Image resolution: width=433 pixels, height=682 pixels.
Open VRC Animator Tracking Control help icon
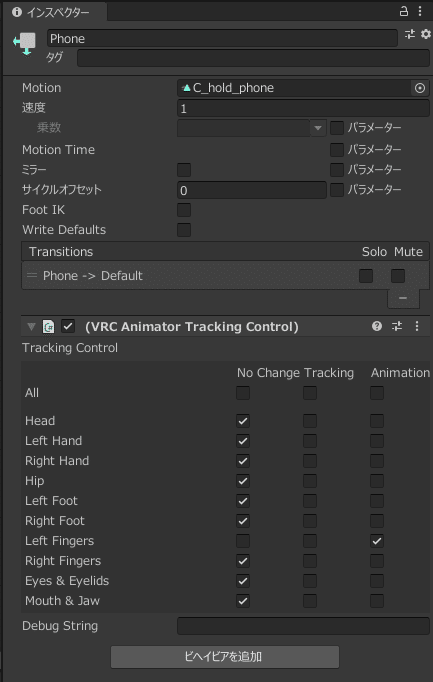pos(376,326)
